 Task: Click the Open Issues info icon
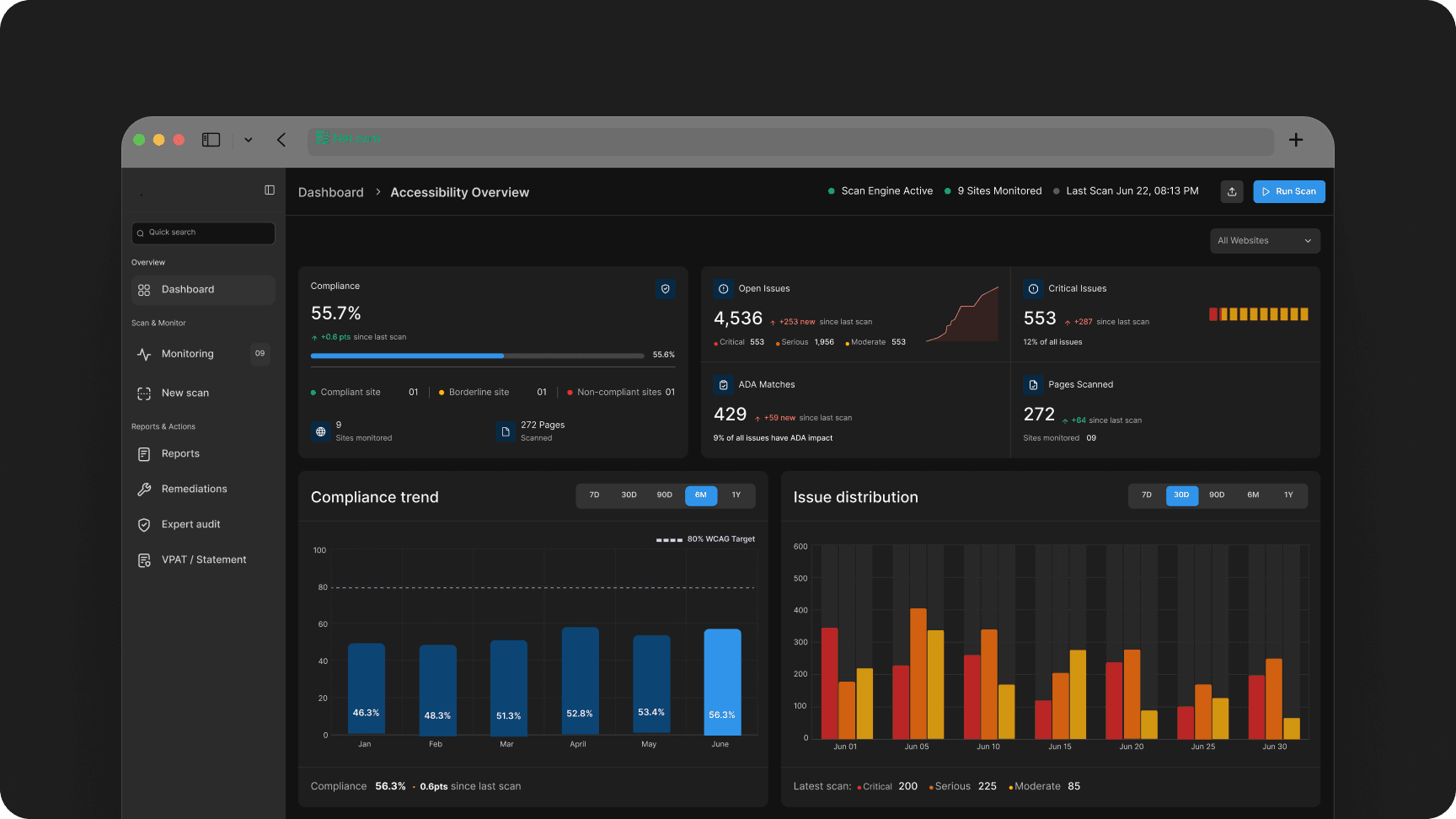723,289
